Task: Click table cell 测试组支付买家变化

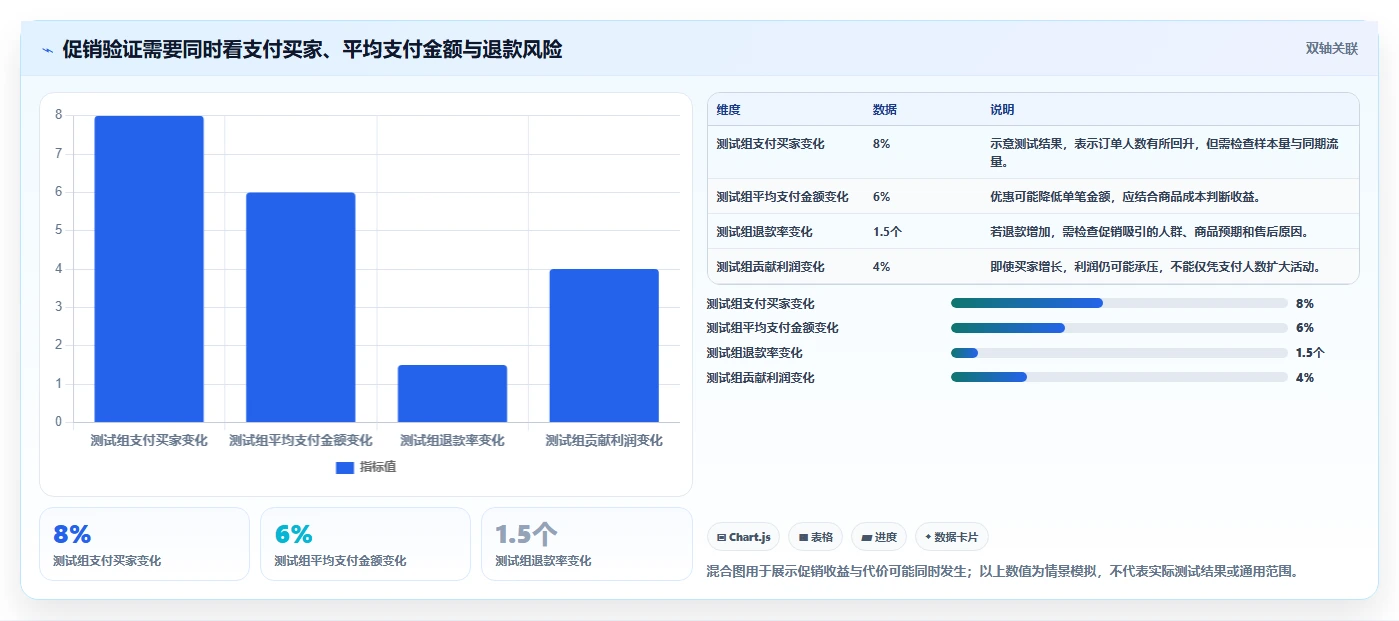Action: pos(771,144)
